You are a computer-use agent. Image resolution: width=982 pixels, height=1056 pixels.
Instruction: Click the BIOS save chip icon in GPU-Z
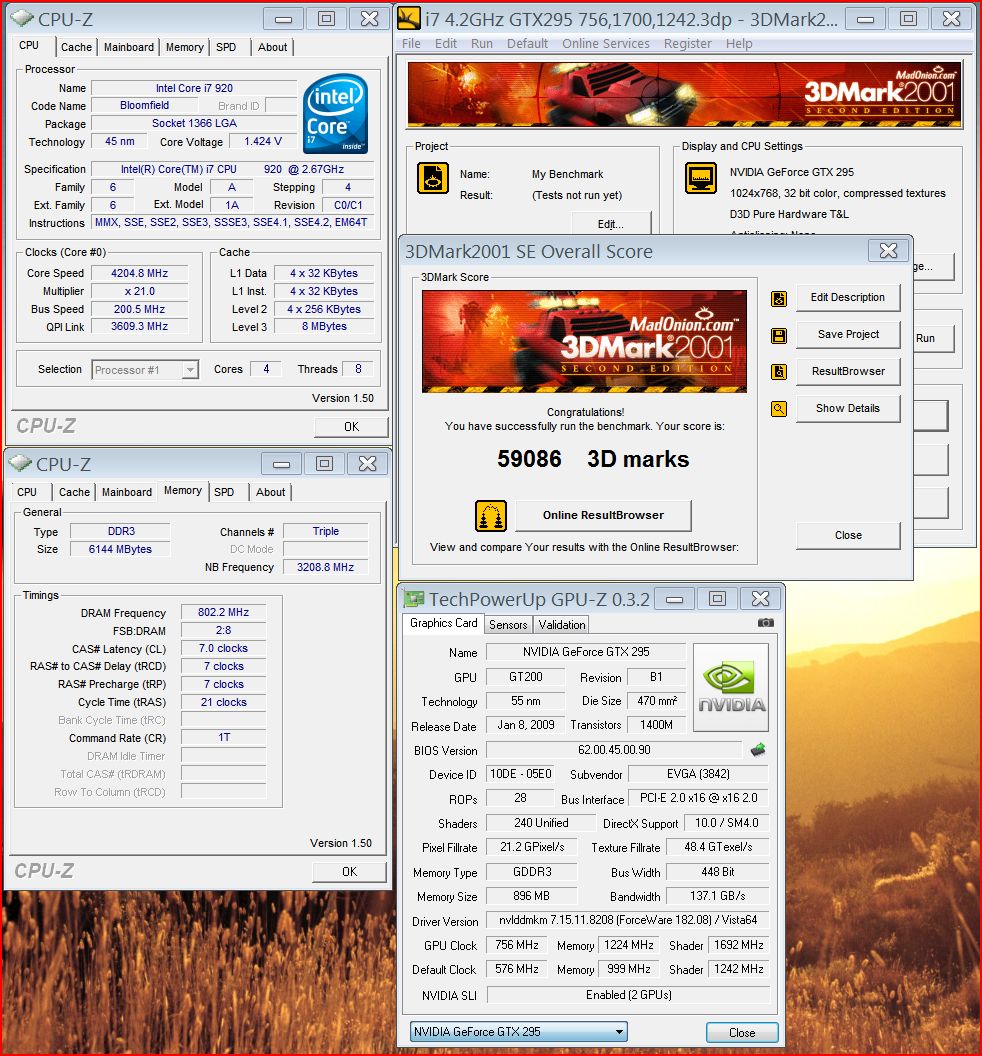[758, 750]
